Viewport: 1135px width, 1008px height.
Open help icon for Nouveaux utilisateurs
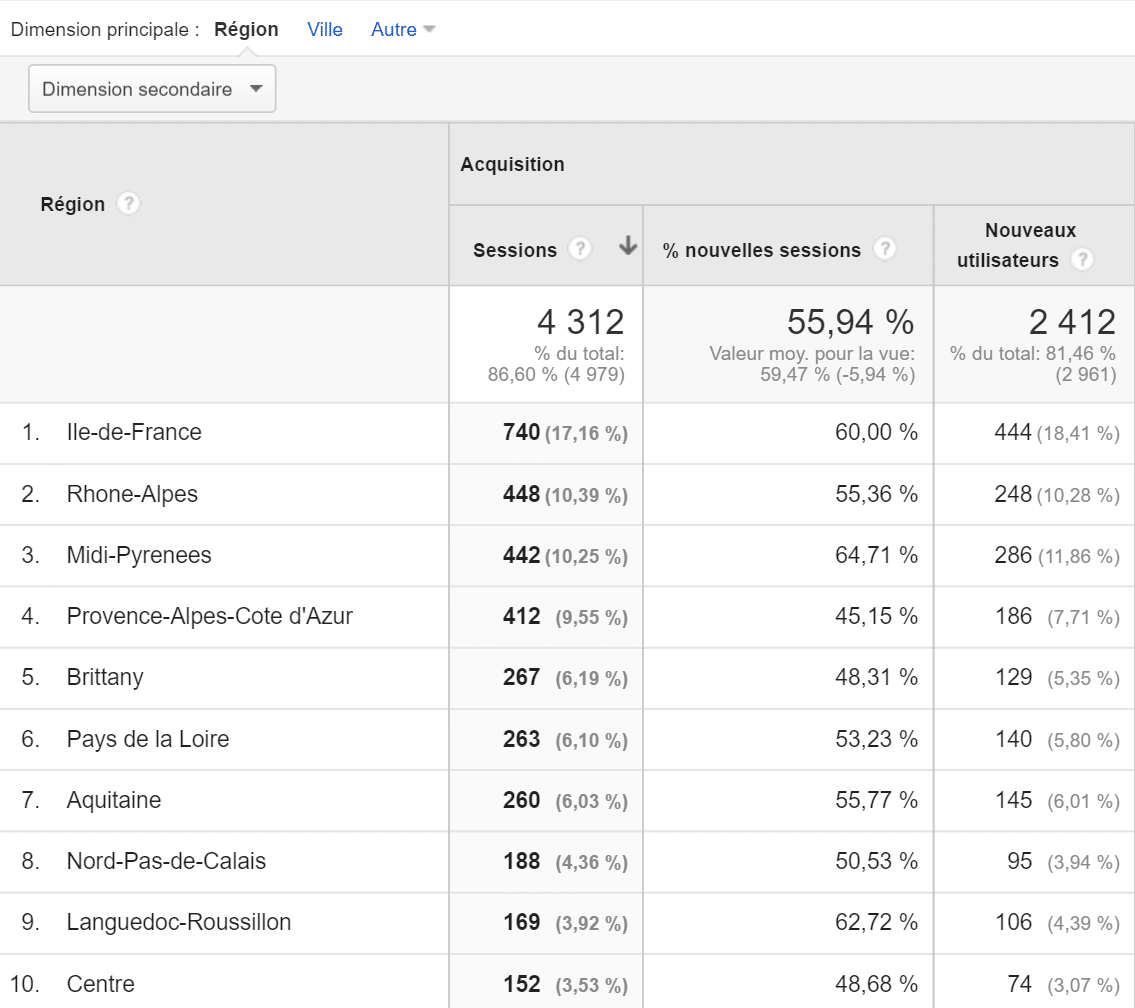pyautogui.click(x=1082, y=259)
